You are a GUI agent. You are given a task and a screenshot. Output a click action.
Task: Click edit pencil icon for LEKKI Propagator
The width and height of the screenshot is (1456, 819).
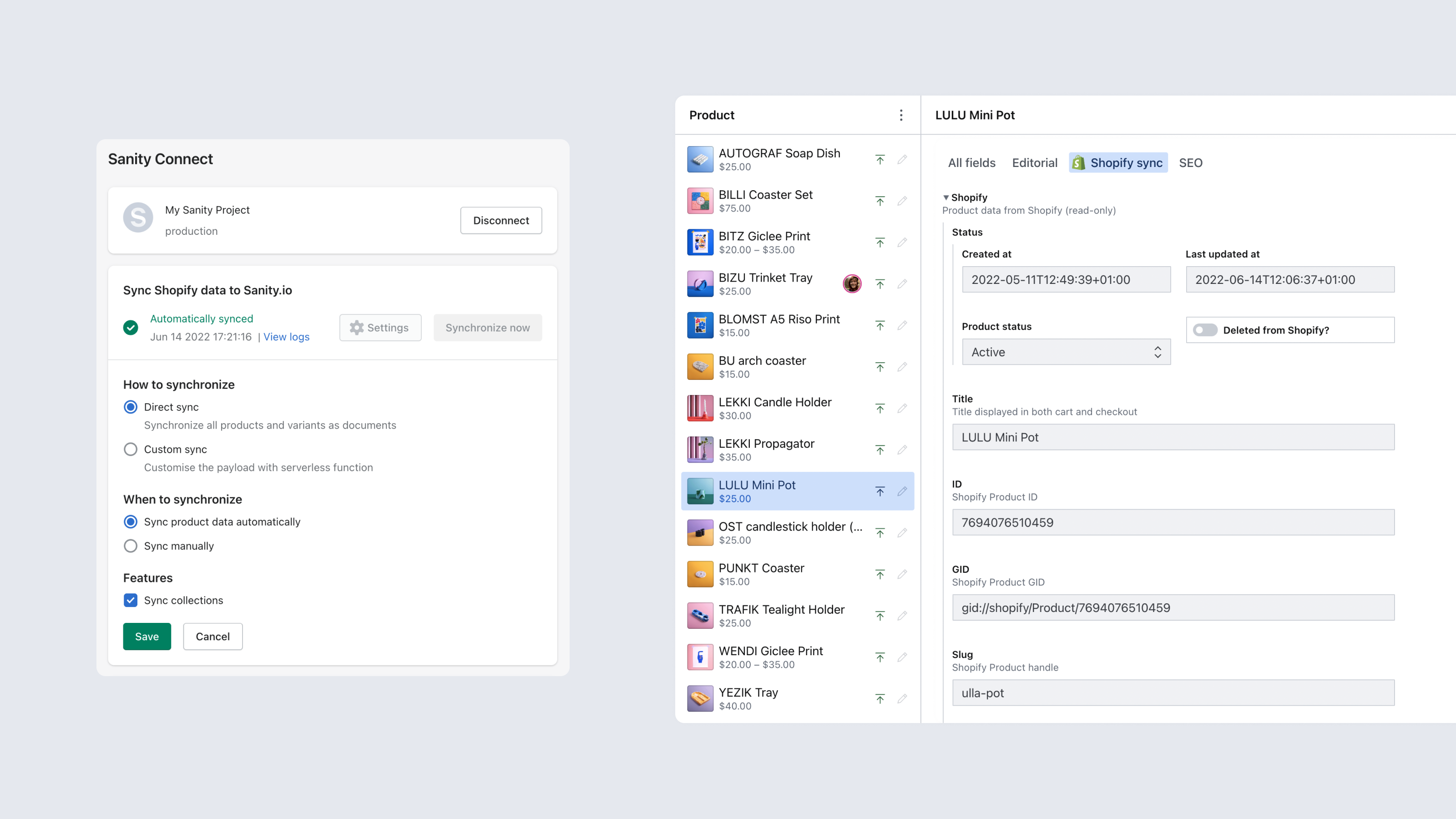902,450
